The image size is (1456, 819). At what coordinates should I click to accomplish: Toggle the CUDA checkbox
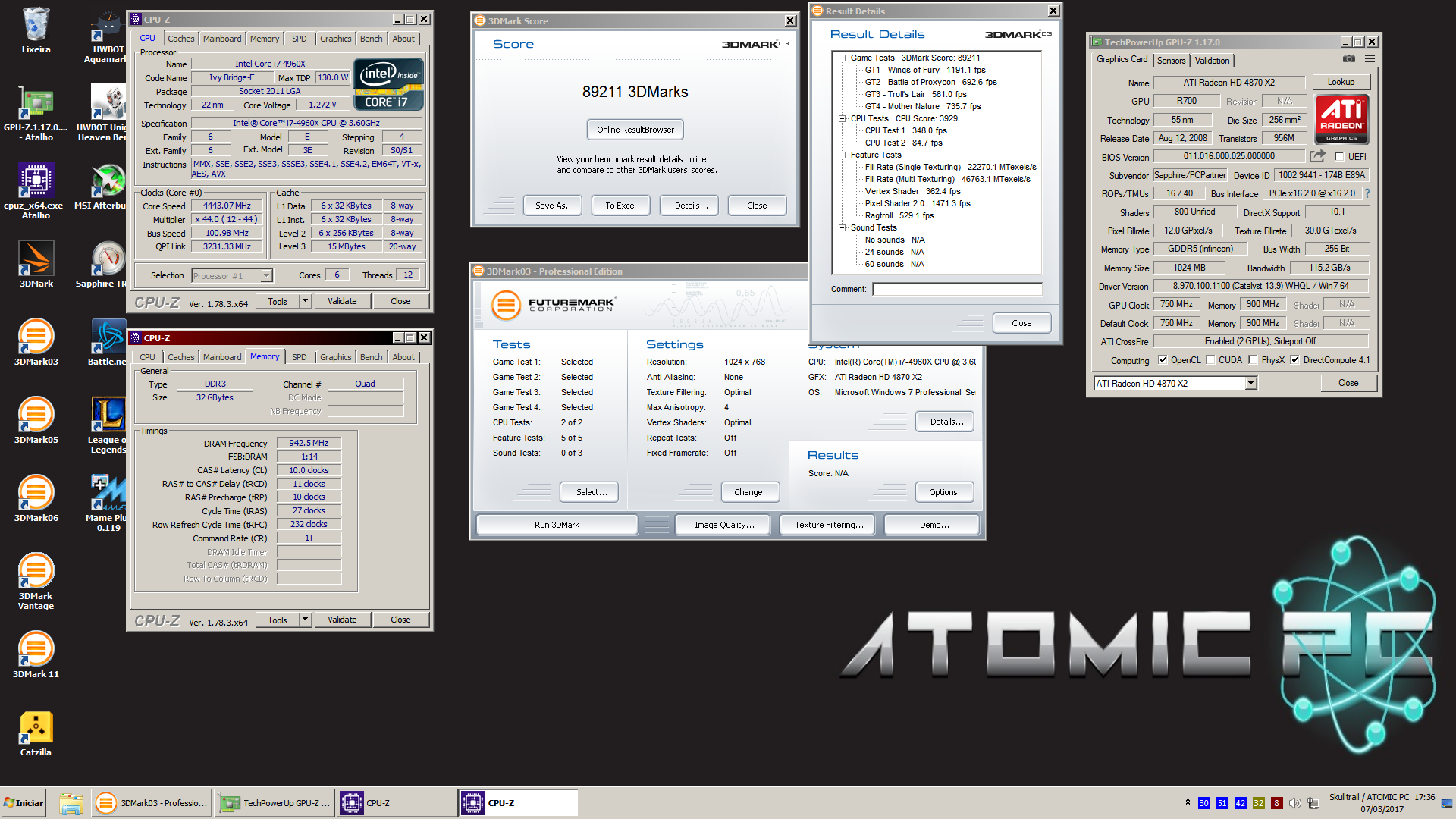pos(1210,360)
